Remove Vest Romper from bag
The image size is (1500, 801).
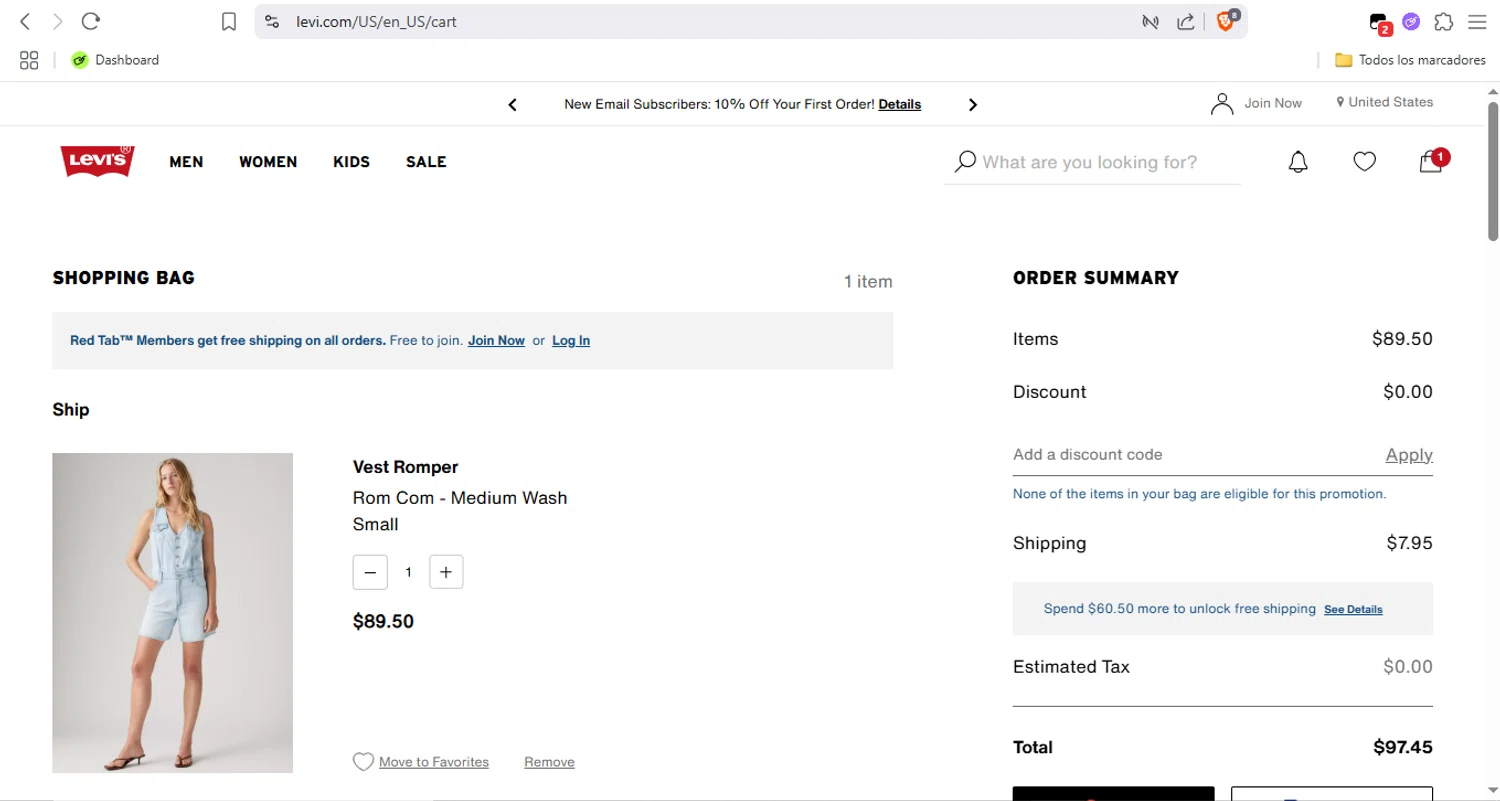549,762
